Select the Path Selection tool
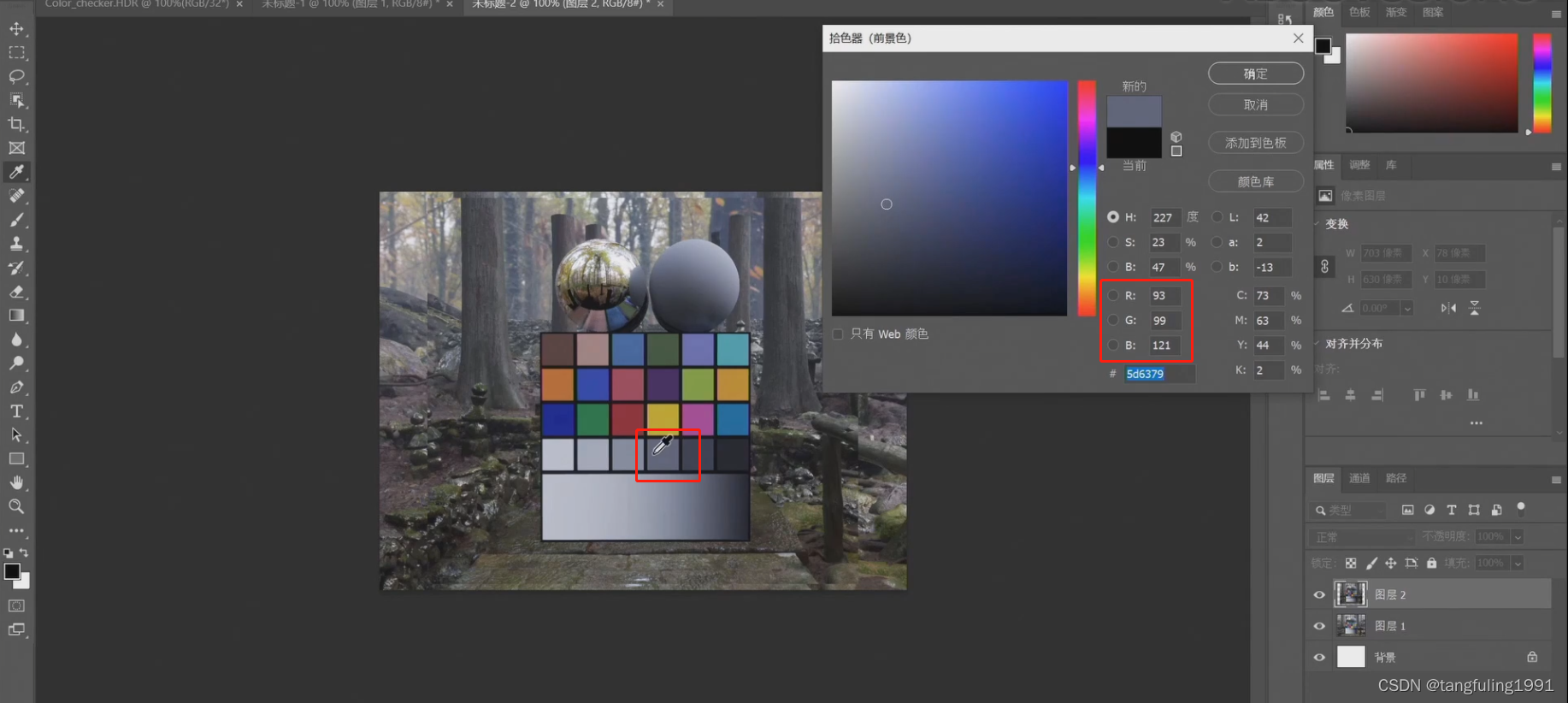 click(16, 435)
